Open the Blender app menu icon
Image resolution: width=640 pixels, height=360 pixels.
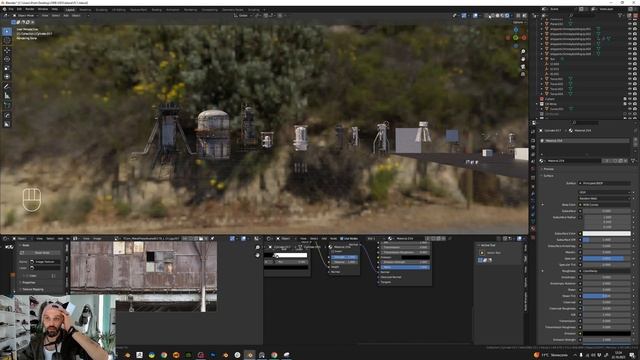[x=4, y=9]
